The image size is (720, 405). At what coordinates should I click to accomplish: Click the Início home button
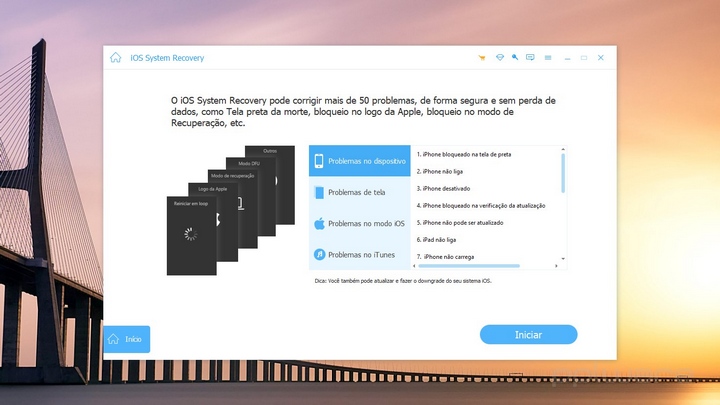pos(127,339)
